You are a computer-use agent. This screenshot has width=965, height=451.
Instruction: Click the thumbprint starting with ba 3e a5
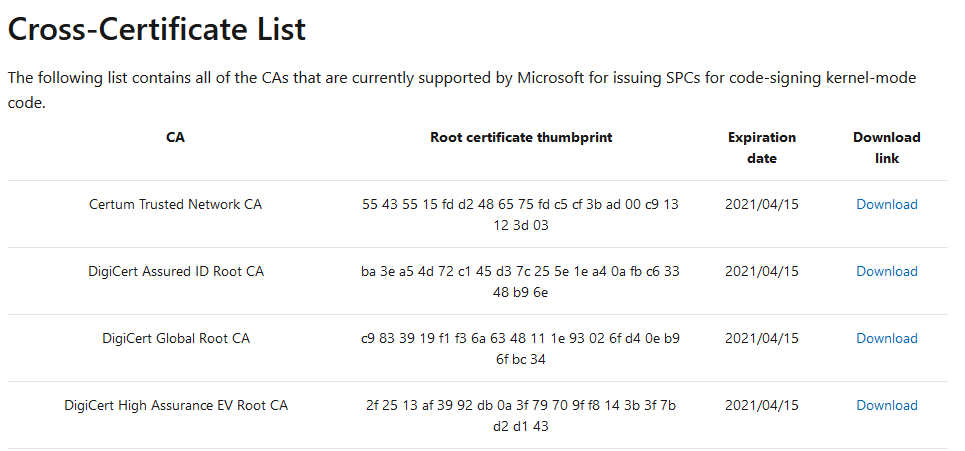521,282
